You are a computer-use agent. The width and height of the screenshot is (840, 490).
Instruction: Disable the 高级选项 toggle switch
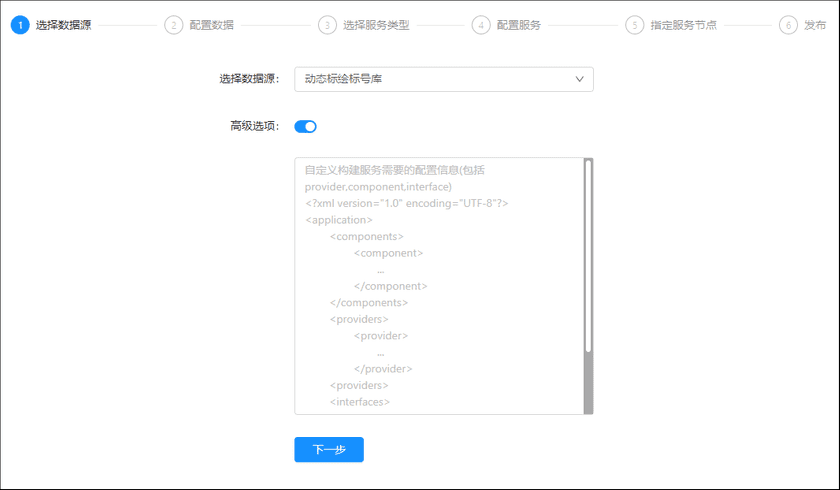(305, 127)
